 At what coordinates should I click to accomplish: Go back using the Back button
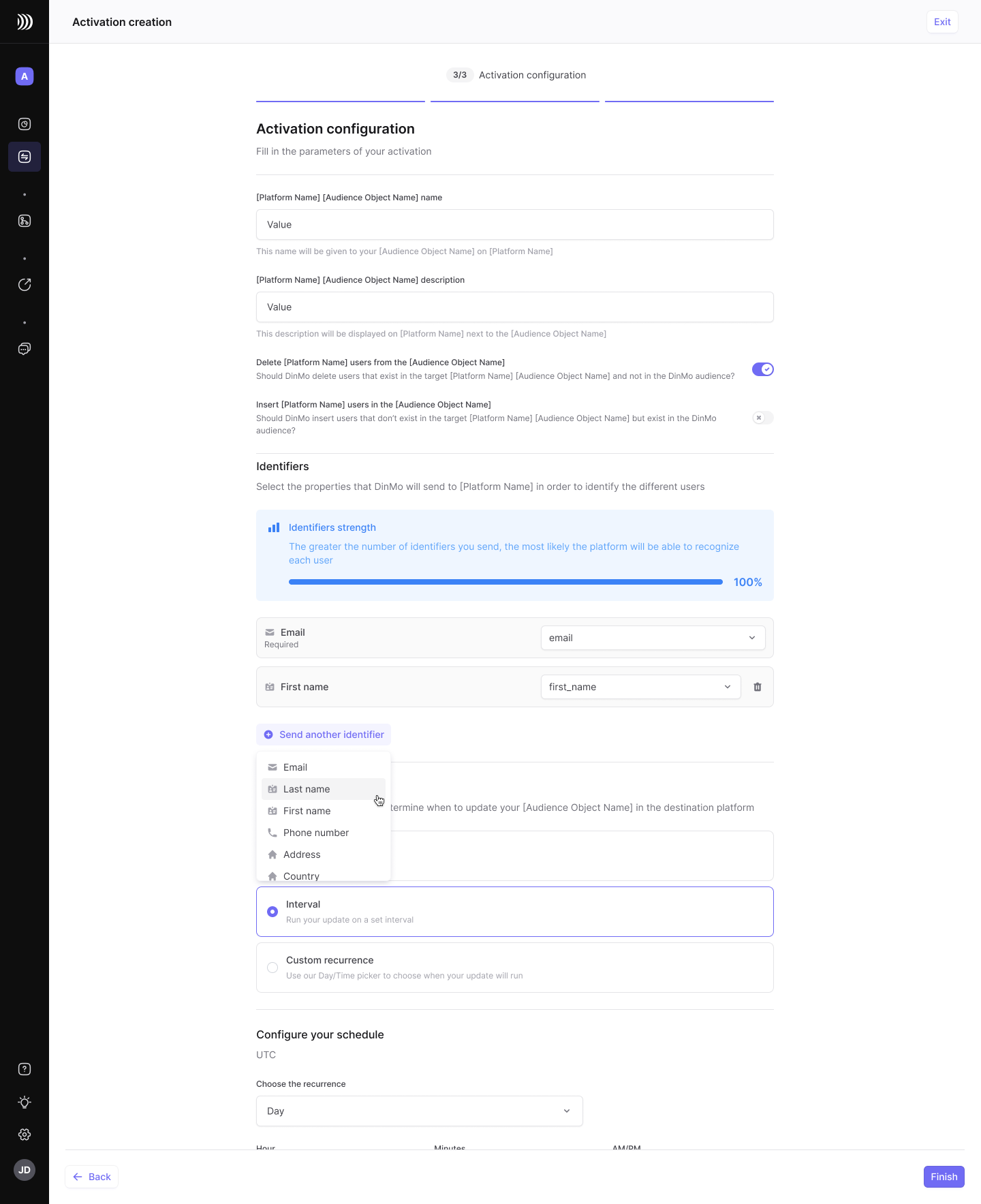point(92,1177)
